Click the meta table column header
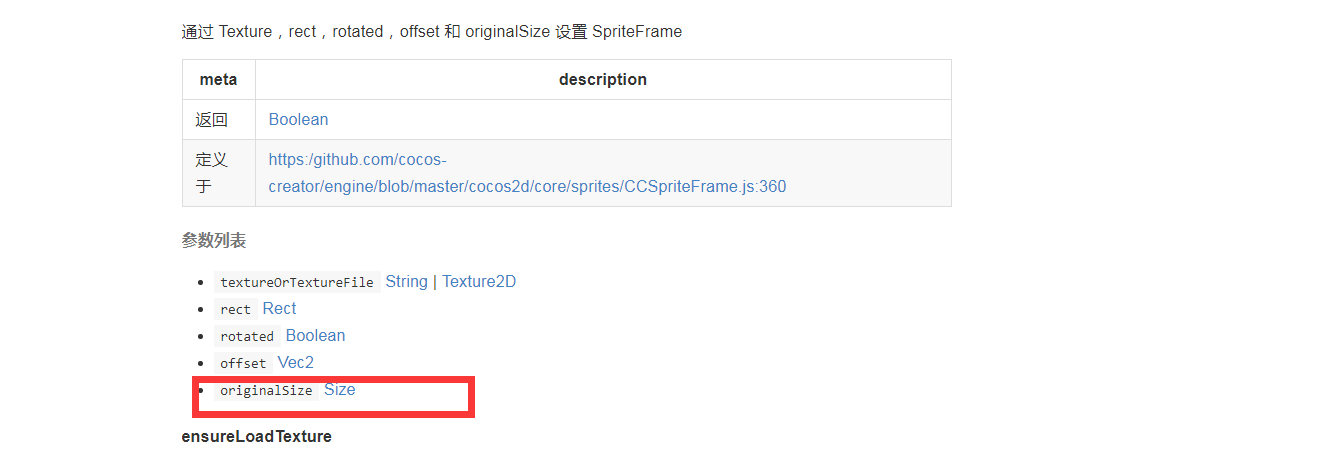Screen dimensions: 1318x459 tap(218, 80)
